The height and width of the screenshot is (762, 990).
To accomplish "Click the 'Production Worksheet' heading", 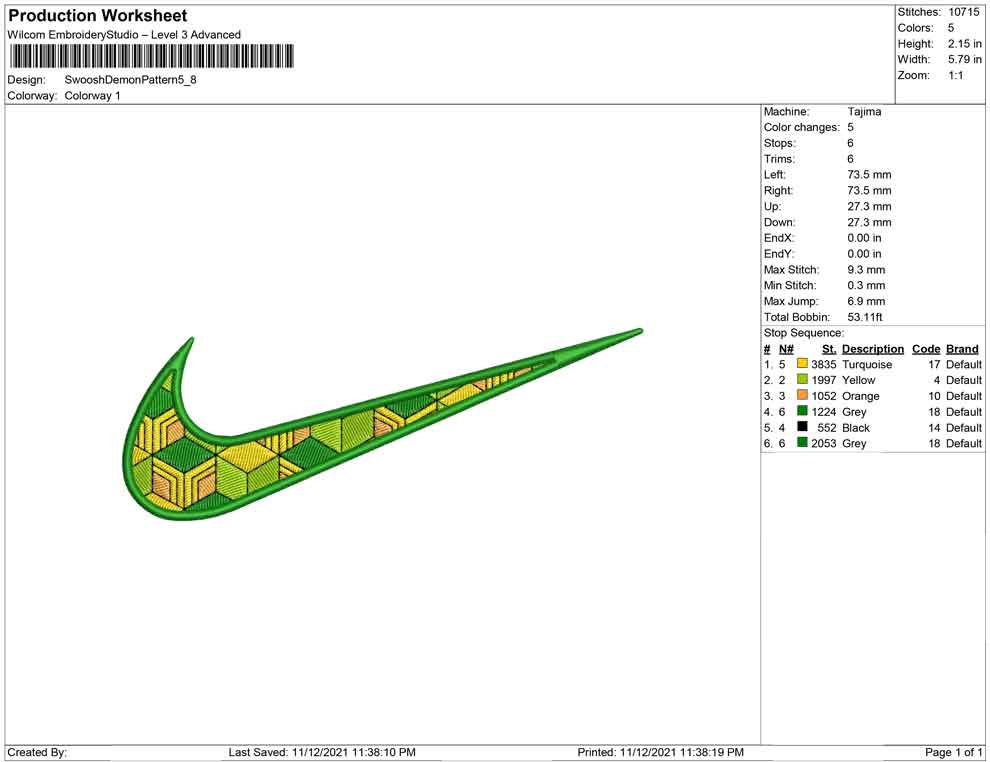I will tap(98, 16).
